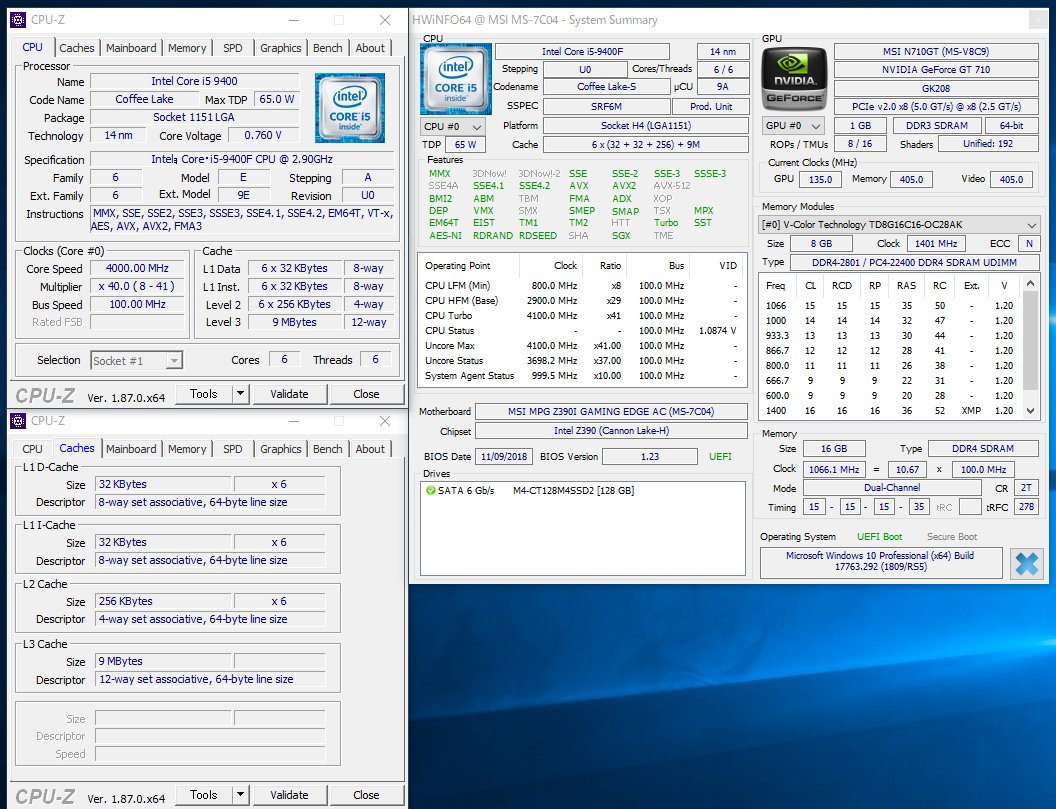Screen dimensions: 1056x809
Task: Click the Specification i5-9400F field
Action: (x=242, y=159)
